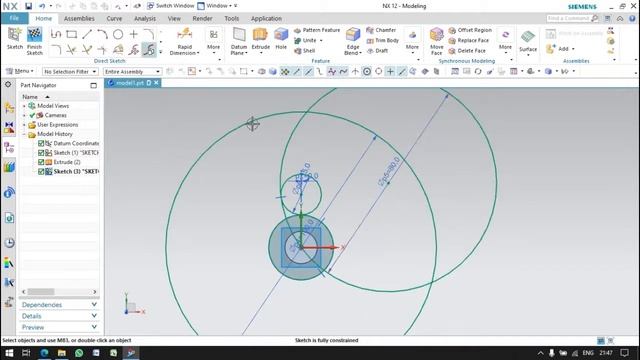
Task: Click the Find a Command search field
Action: (x=572, y=18)
